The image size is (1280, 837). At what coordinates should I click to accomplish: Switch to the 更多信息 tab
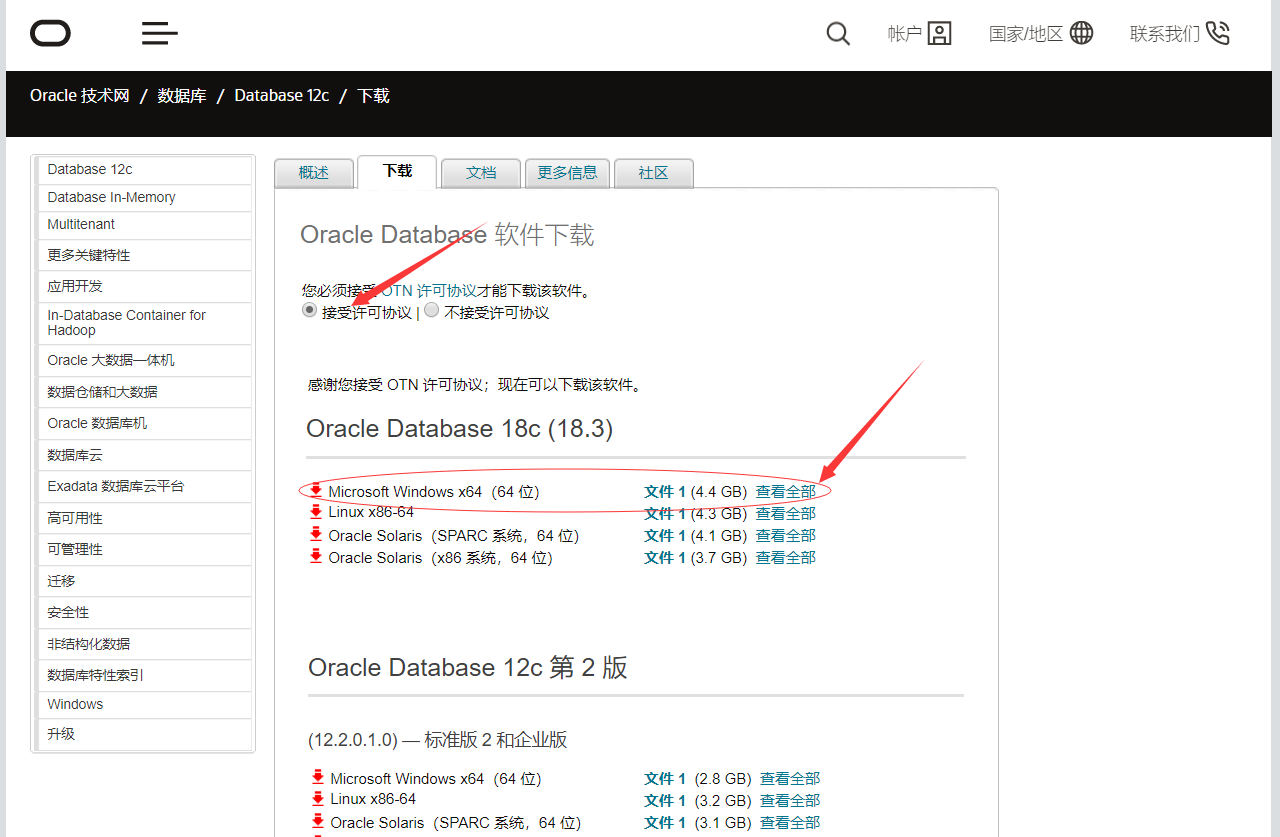567,173
